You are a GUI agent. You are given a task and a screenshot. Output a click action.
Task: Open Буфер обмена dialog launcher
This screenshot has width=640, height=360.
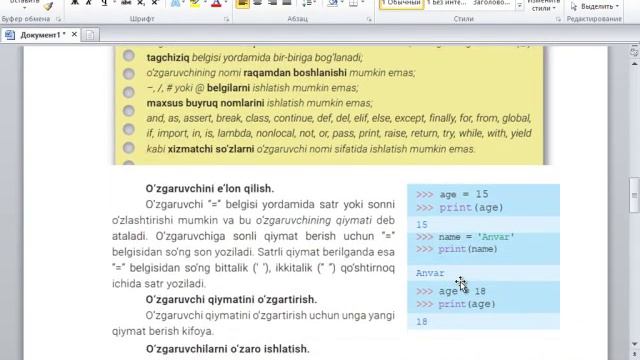(x=58, y=19)
